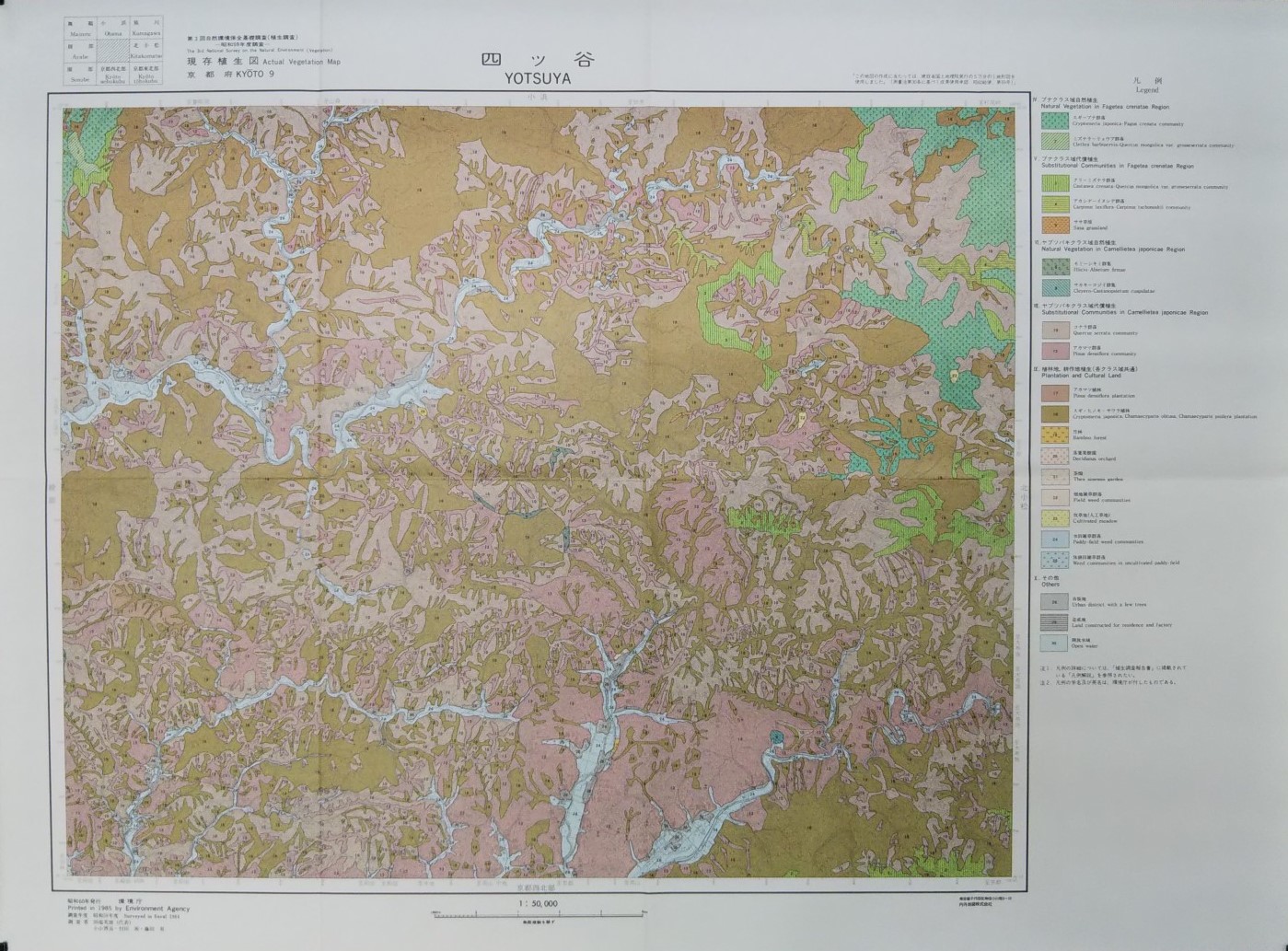Viewport: 1288px width, 951px height.
Task: Click the Castanea crenata-Quercus mongolica legend swatch
Action: click(x=1055, y=183)
